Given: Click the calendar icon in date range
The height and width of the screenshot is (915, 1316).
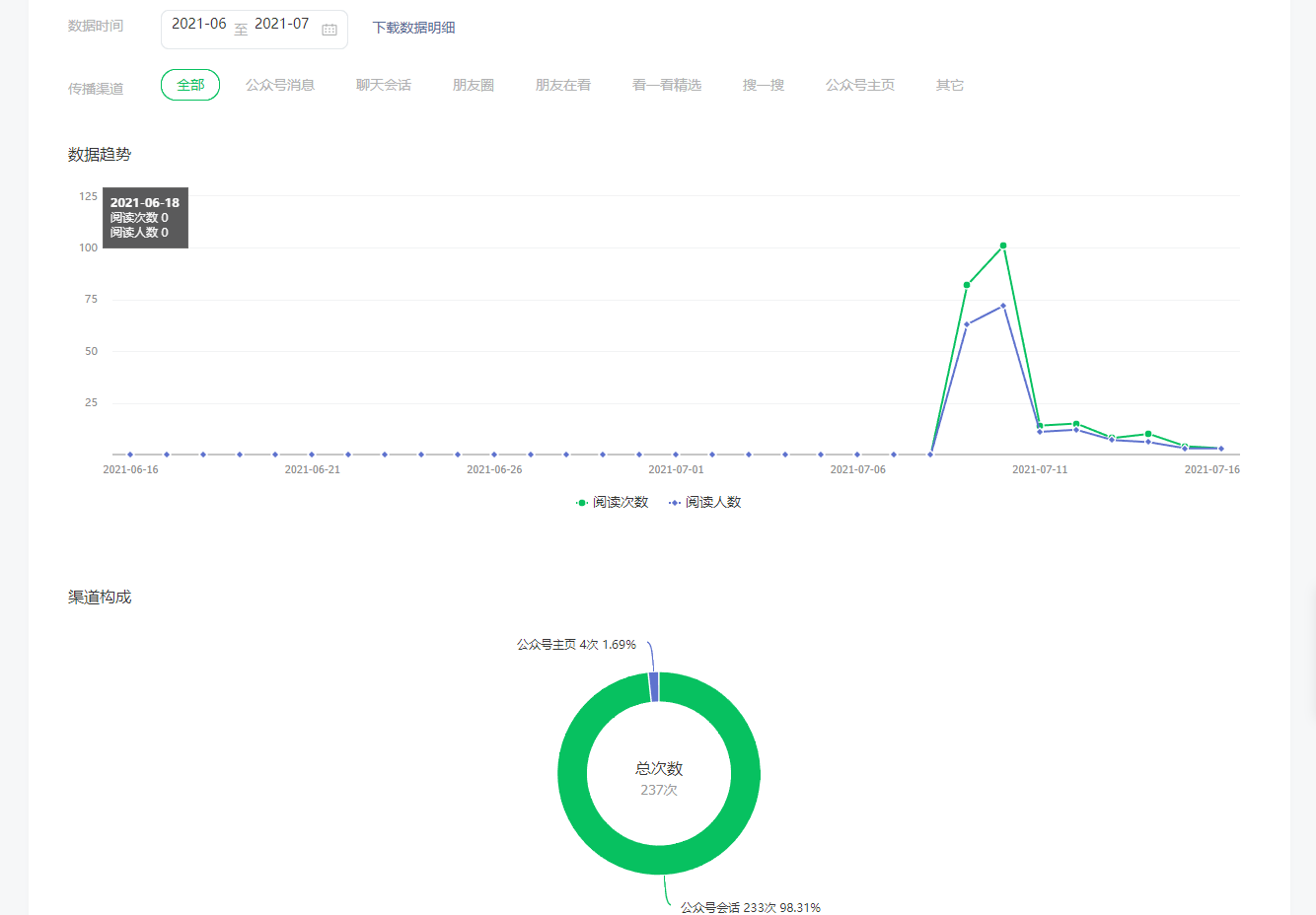Looking at the screenshot, I should 329,30.
